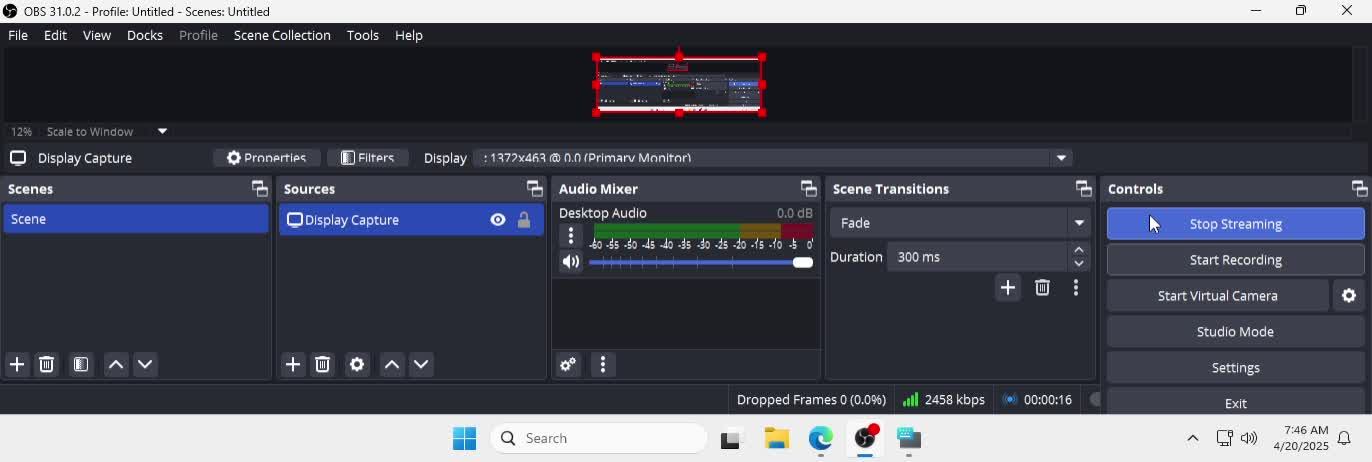Viewport: 1372px width, 462px height.
Task: Open virtual camera settings gear
Action: (1349, 296)
